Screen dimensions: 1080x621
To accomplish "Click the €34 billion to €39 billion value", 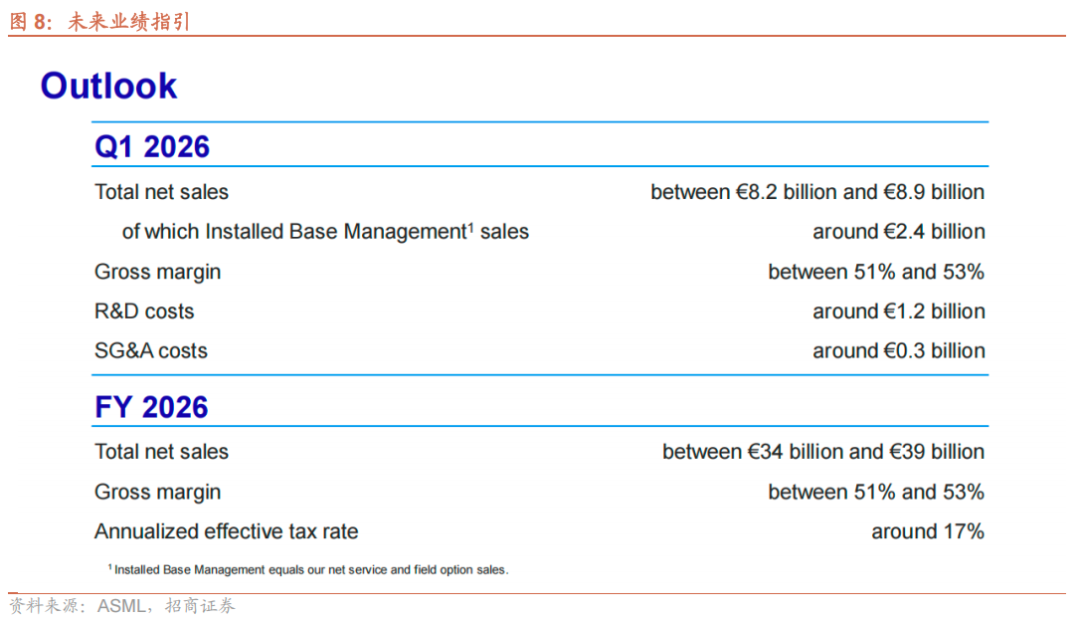I will tap(823, 452).
